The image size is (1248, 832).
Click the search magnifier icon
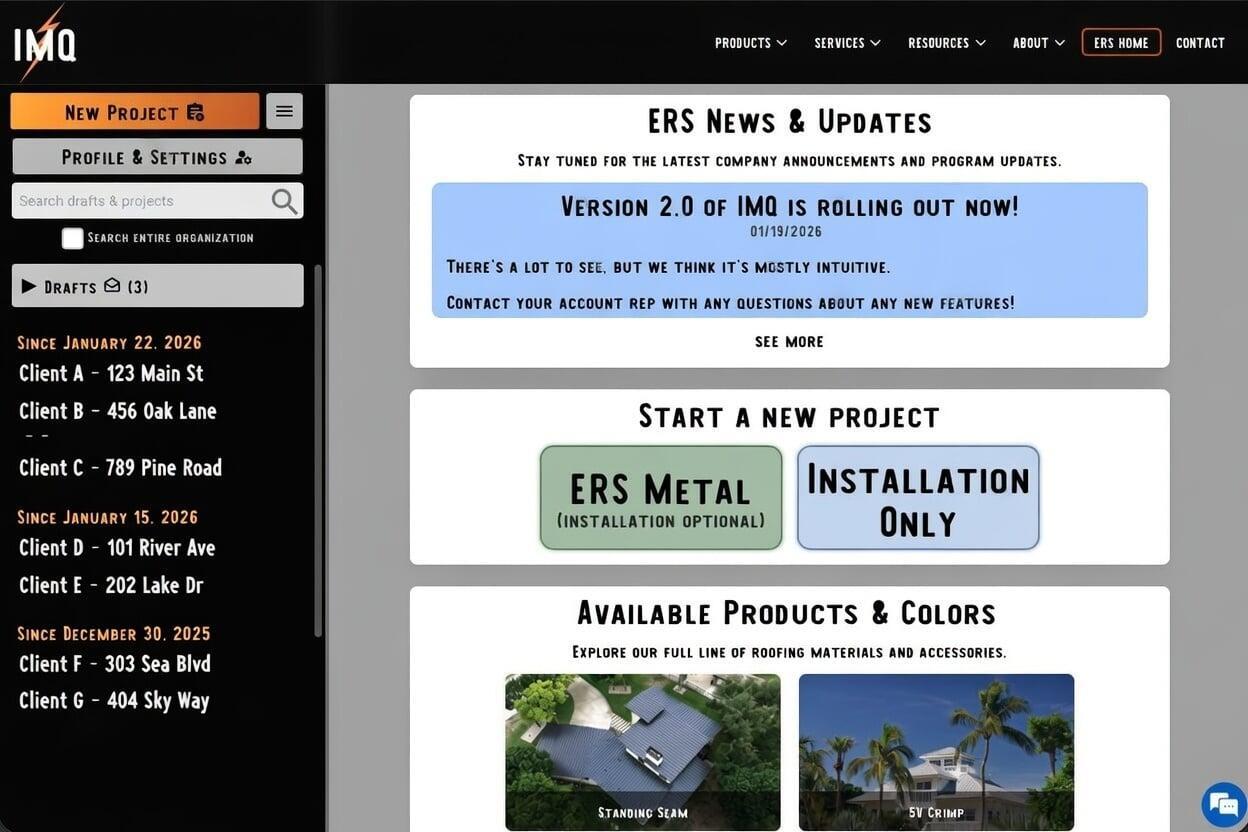pos(283,200)
